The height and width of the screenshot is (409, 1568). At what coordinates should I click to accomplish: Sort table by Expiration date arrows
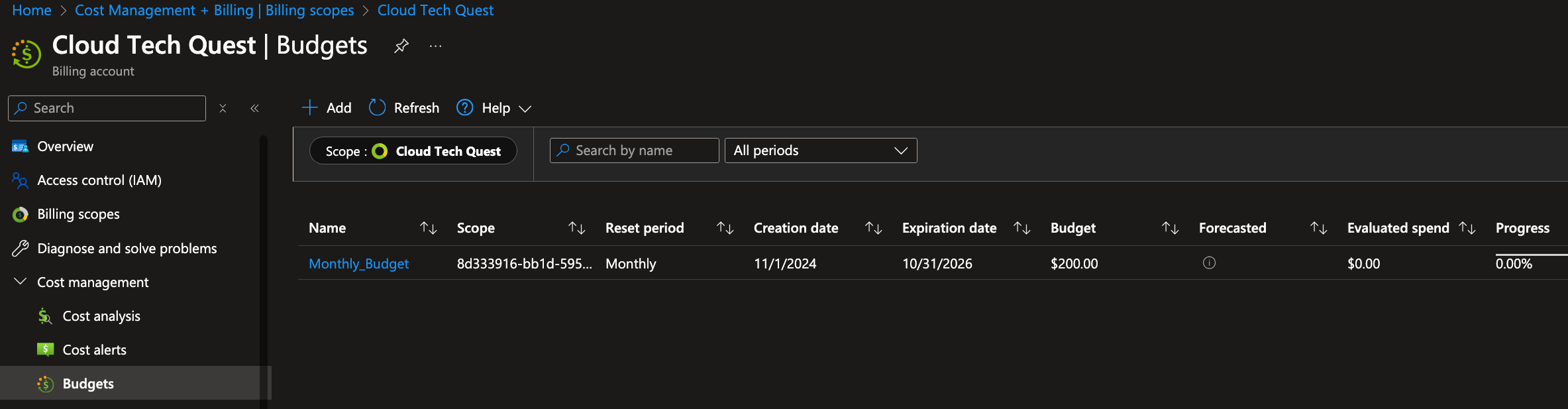point(1022,228)
